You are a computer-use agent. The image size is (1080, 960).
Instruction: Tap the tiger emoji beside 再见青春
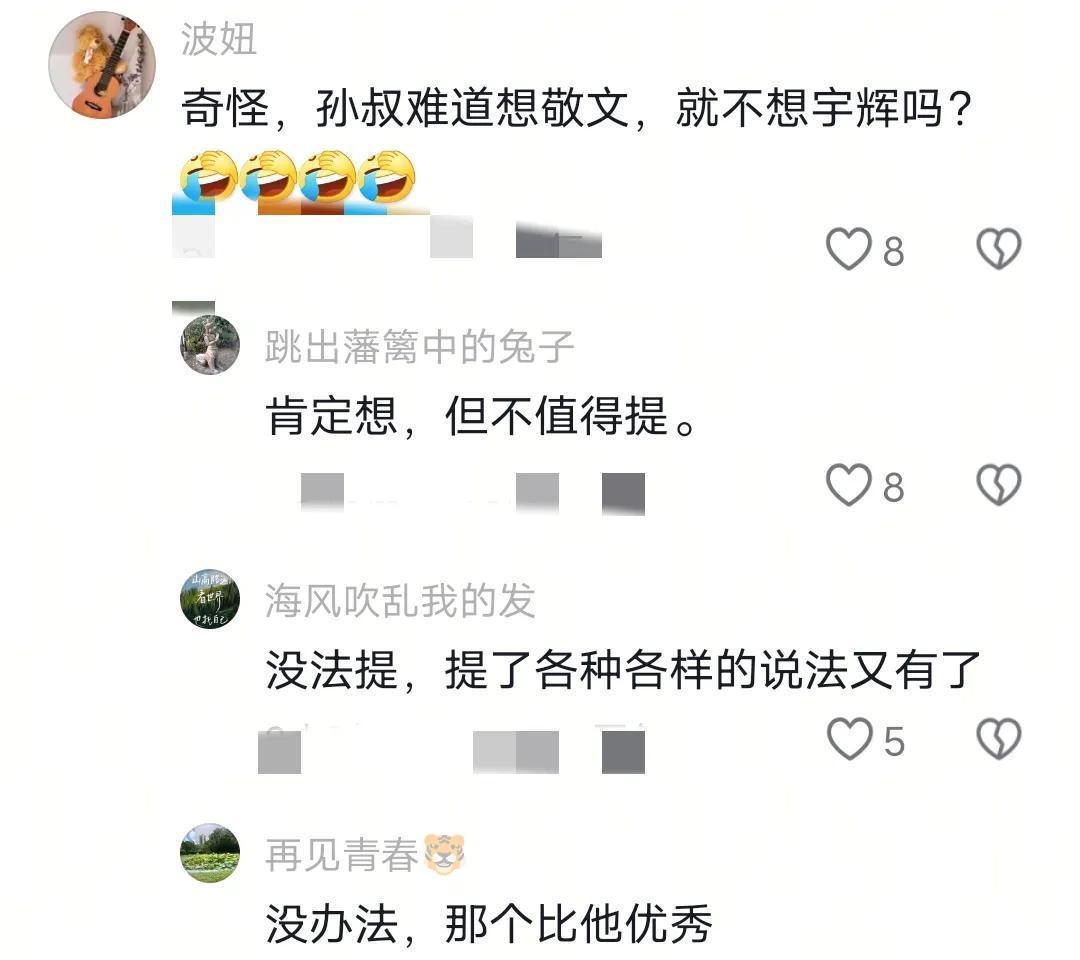pos(444,854)
